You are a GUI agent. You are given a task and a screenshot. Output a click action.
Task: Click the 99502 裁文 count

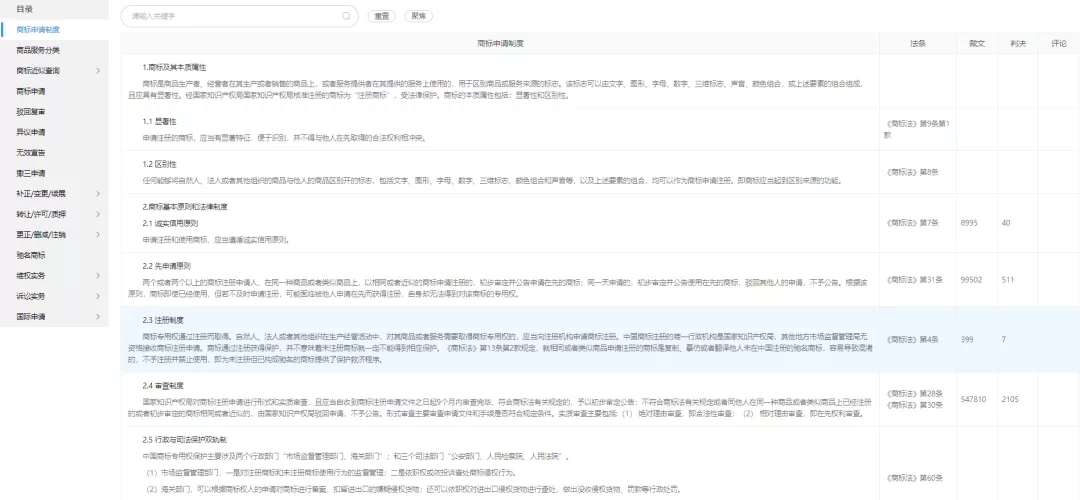tap(971, 280)
